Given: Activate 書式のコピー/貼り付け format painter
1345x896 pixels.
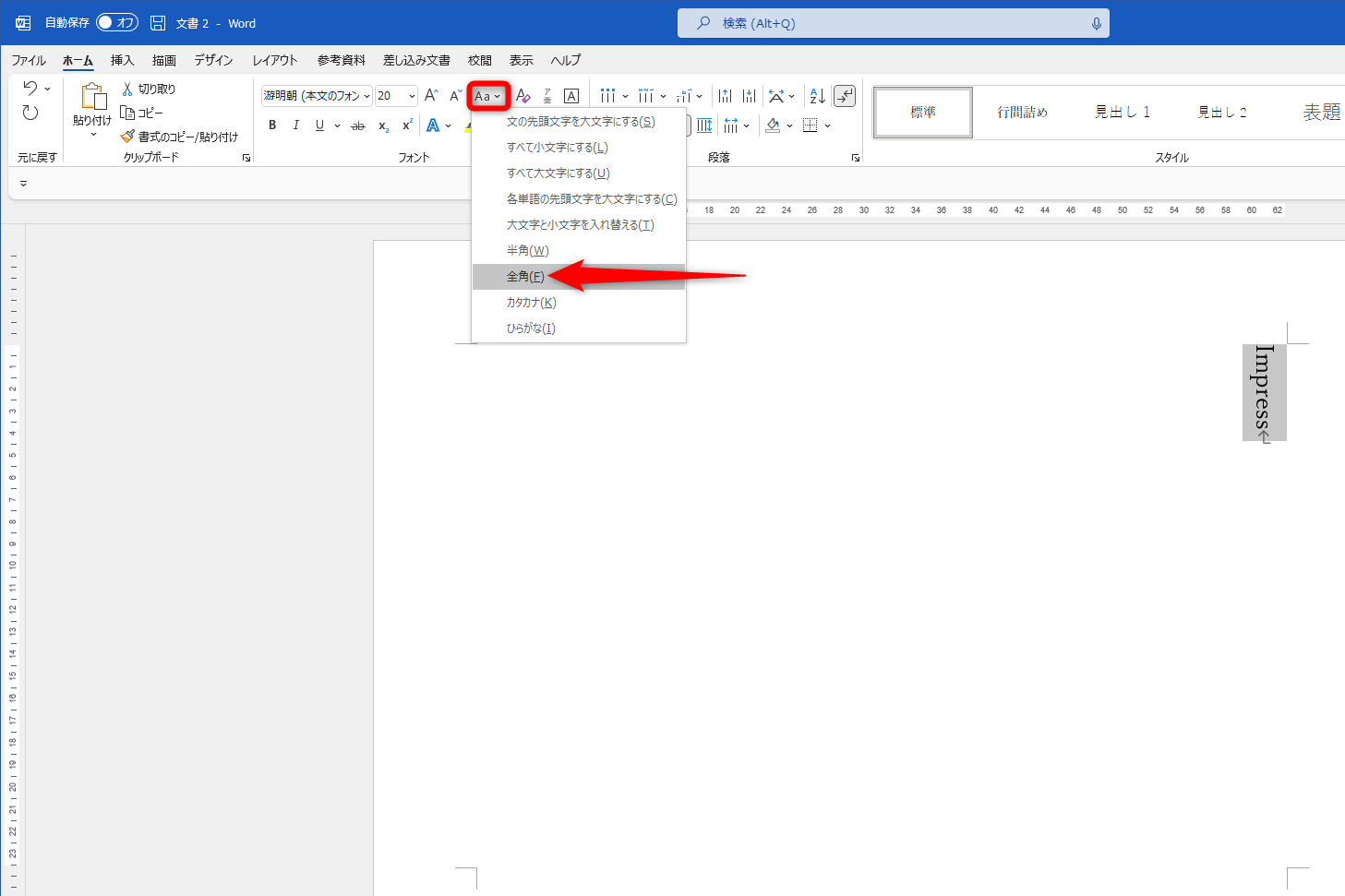Looking at the screenshot, I should (179, 137).
